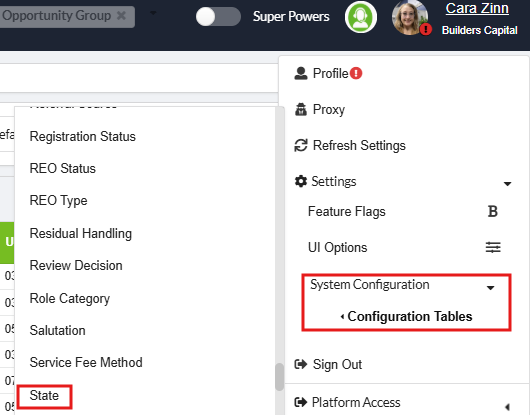
Task: Toggle the Super Powers switch
Action: [218, 17]
